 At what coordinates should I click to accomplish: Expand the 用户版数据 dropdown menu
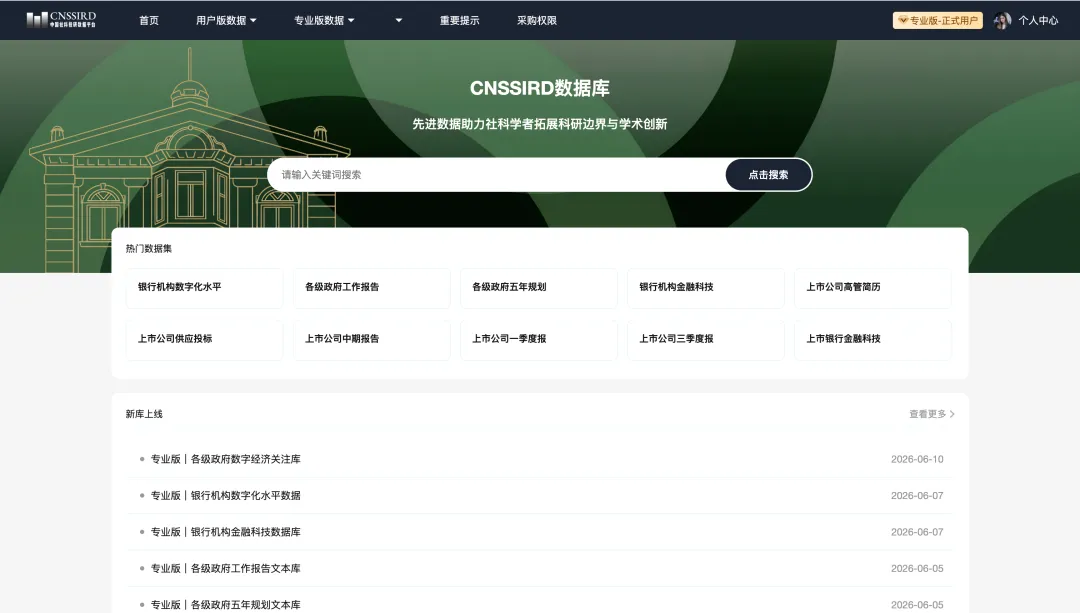[x=226, y=21]
